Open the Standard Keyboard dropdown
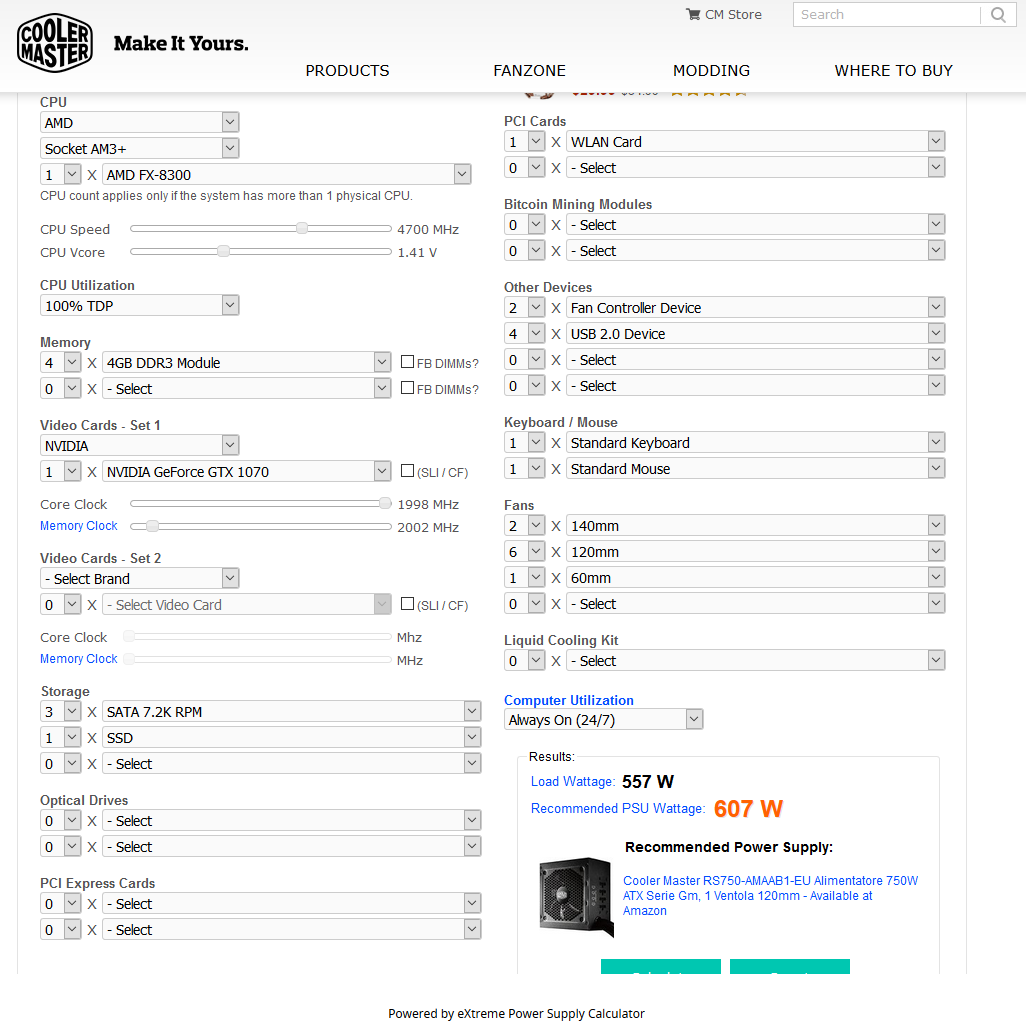The height and width of the screenshot is (1032, 1026). click(x=756, y=442)
